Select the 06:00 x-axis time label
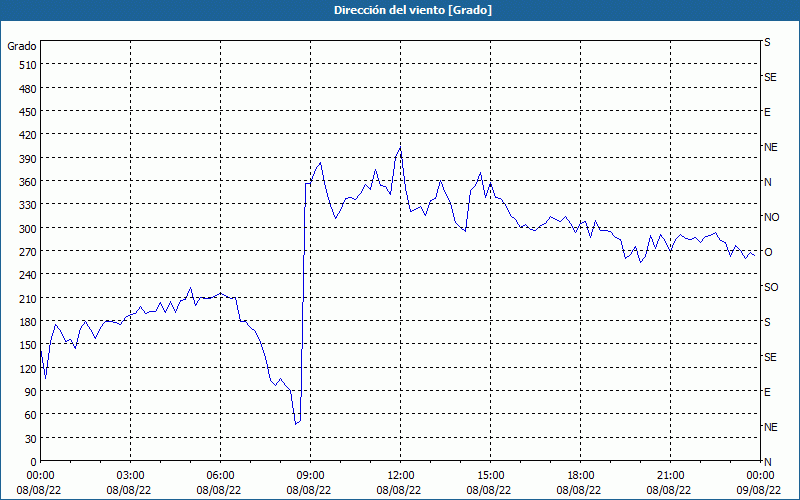 (220, 476)
